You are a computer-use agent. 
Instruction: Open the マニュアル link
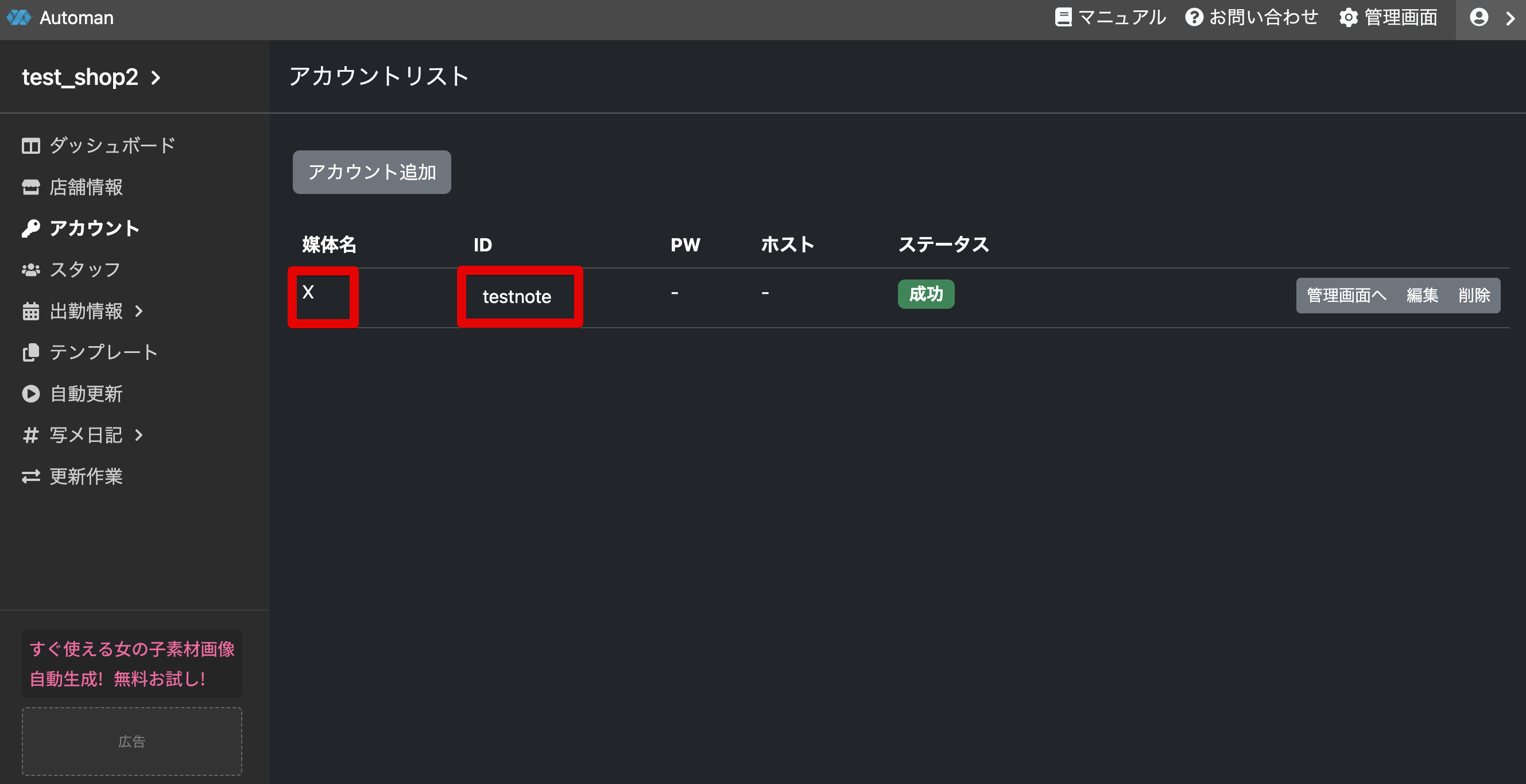point(1121,17)
